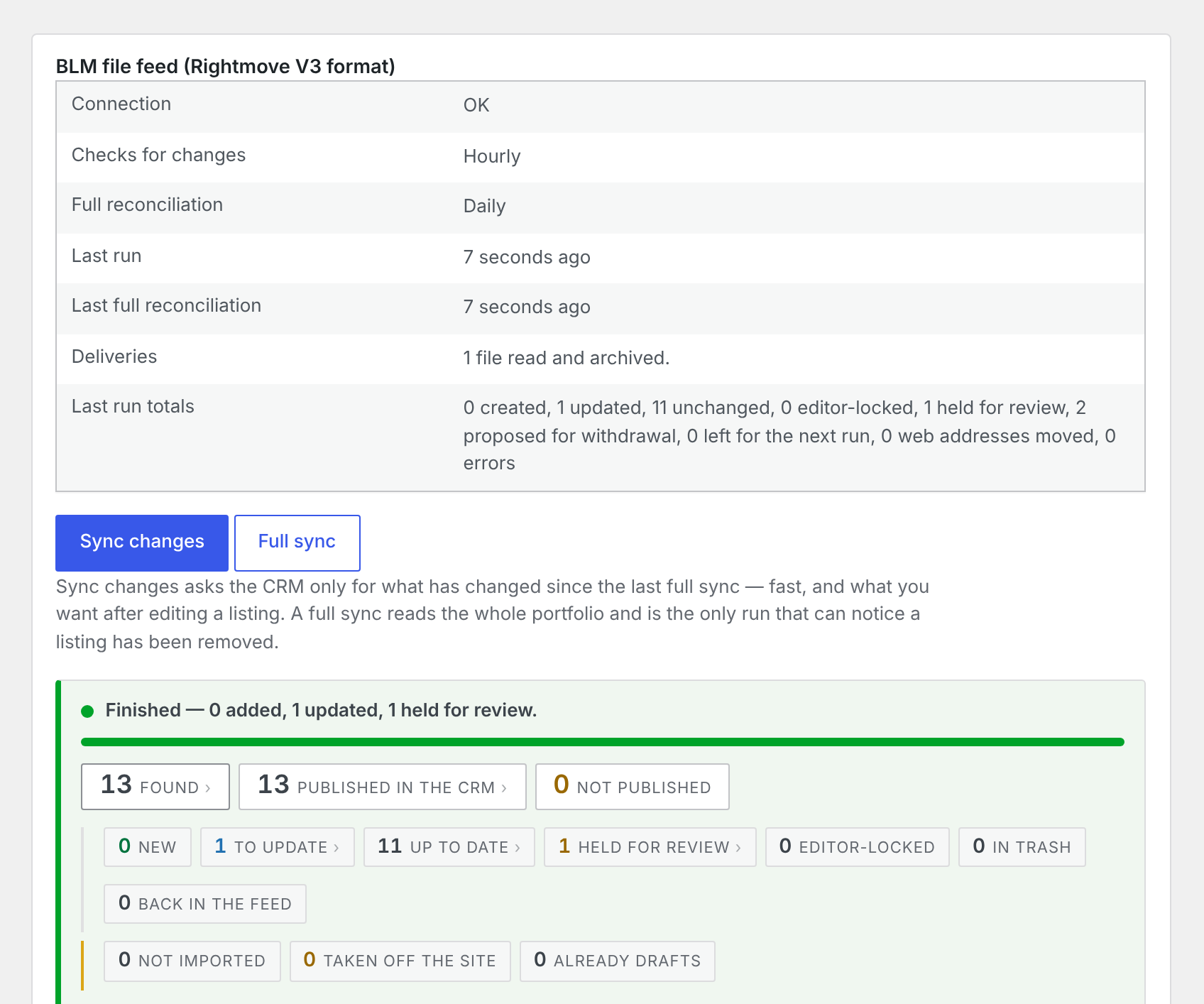Viewport: 1204px width, 1004px height.
Task: Select the 0 Already drafts chip
Action: pyautogui.click(x=618, y=961)
